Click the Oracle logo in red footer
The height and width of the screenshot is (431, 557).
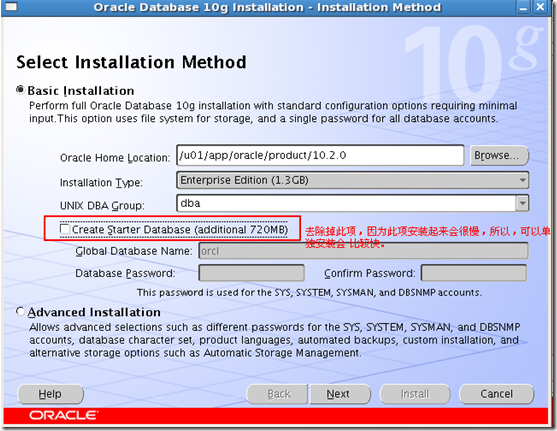64,415
